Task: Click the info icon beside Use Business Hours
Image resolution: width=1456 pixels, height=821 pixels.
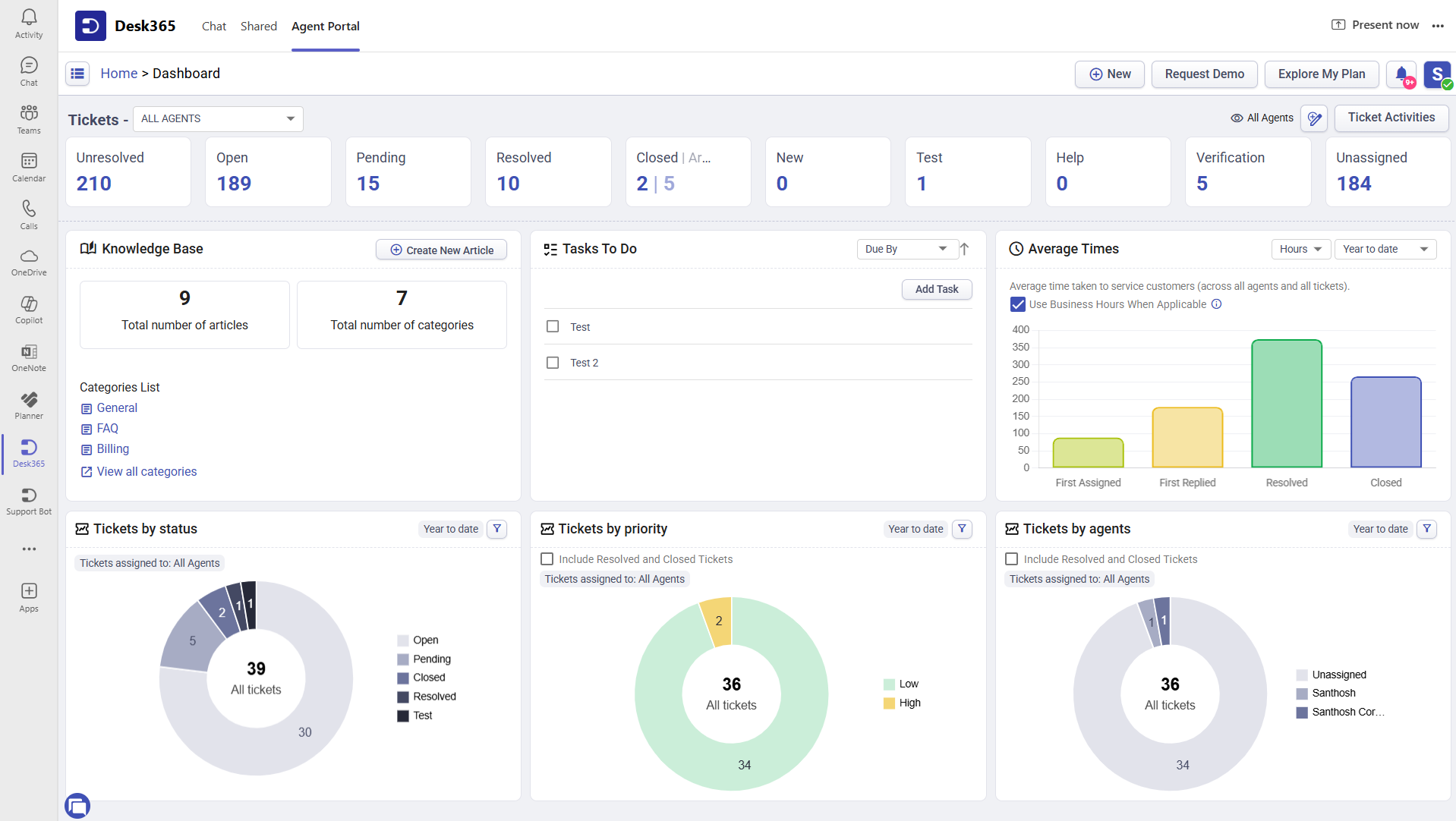Action: [1217, 304]
